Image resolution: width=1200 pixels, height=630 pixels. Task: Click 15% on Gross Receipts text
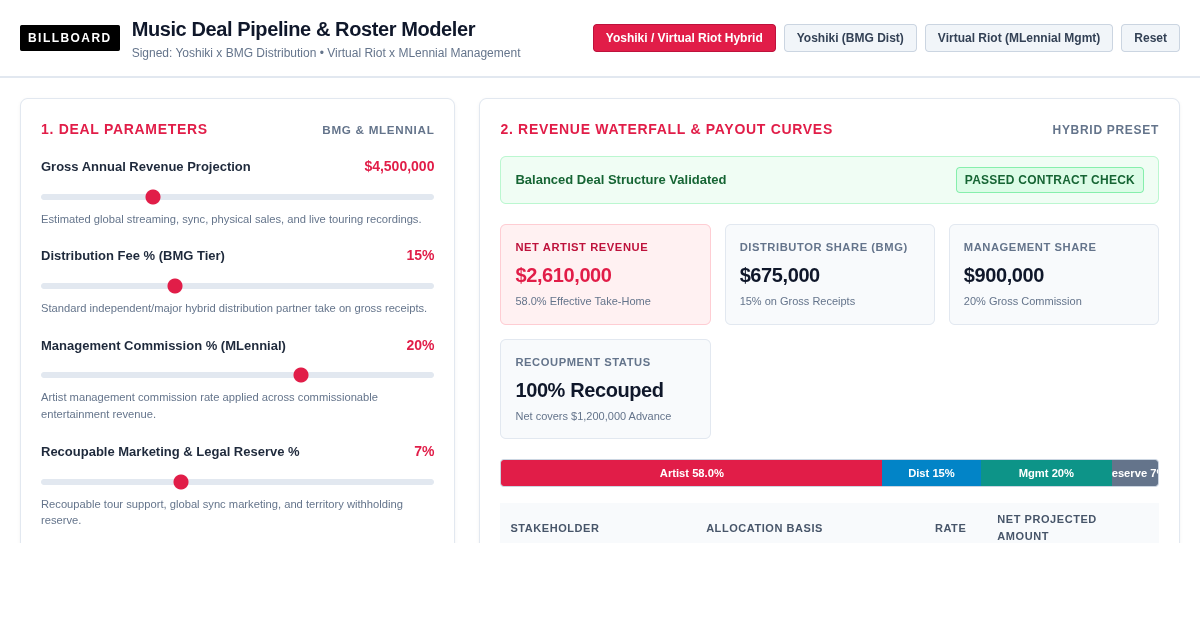[x=797, y=301]
